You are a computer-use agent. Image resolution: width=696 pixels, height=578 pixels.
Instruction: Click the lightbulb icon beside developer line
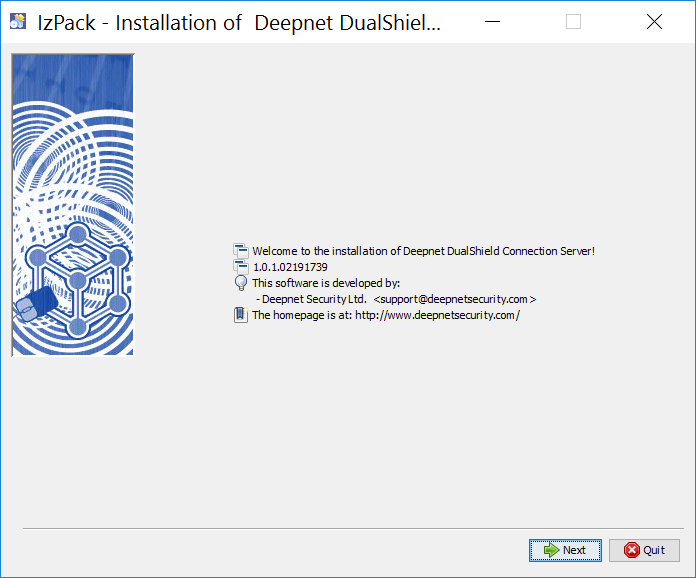click(240, 283)
